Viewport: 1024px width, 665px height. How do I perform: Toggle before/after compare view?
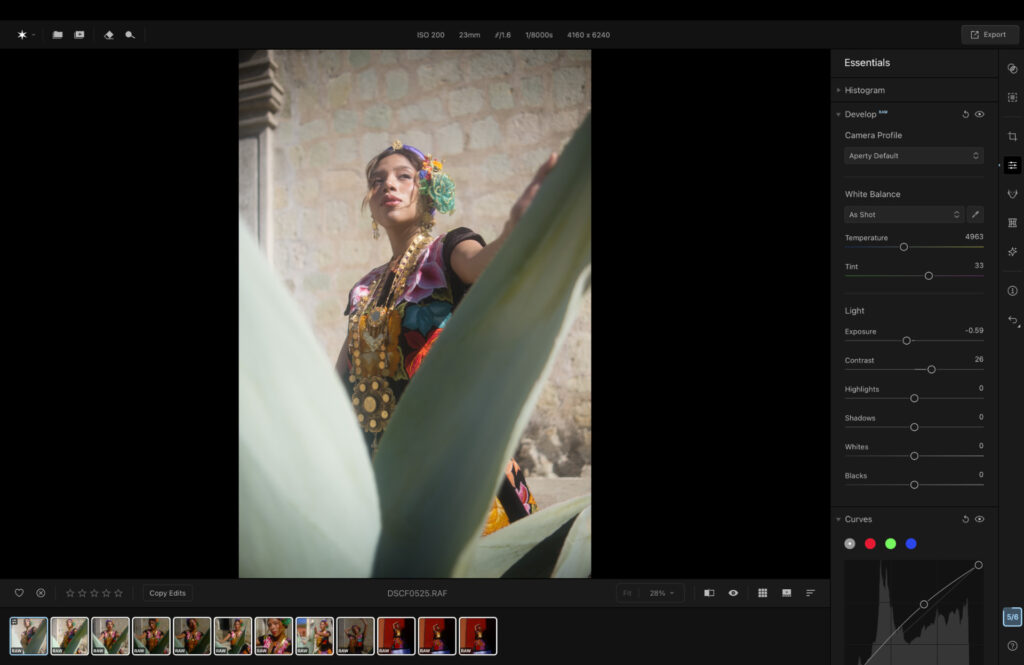click(709, 593)
